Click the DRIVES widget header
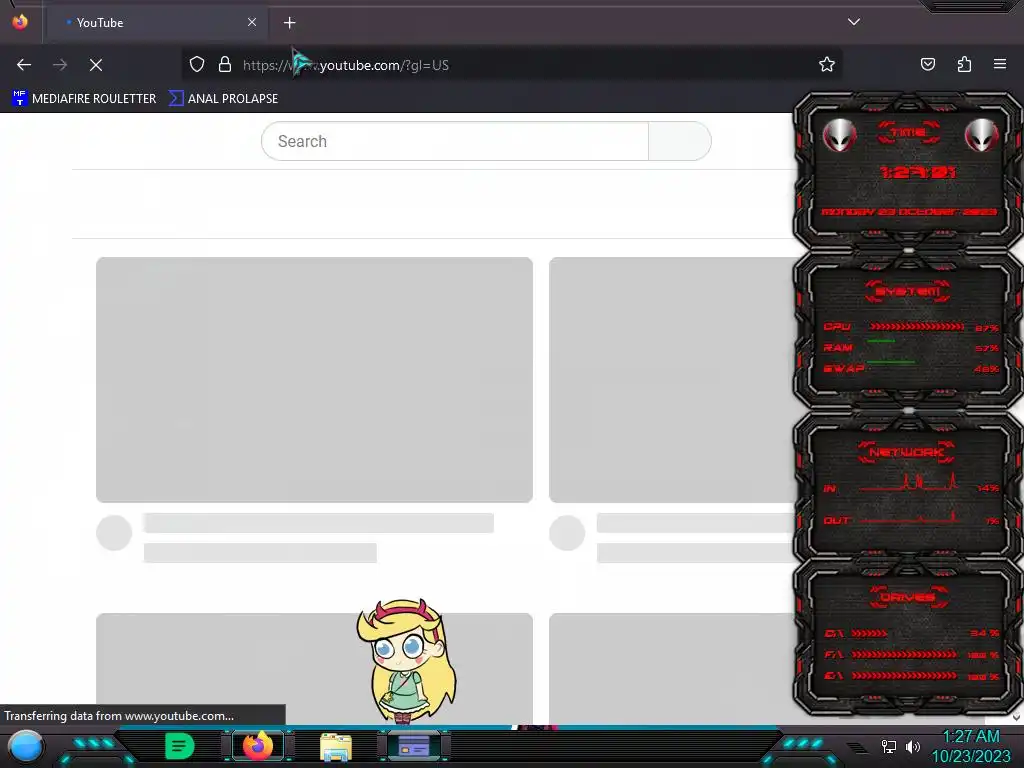This screenshot has height=768, width=1024. tap(908, 597)
